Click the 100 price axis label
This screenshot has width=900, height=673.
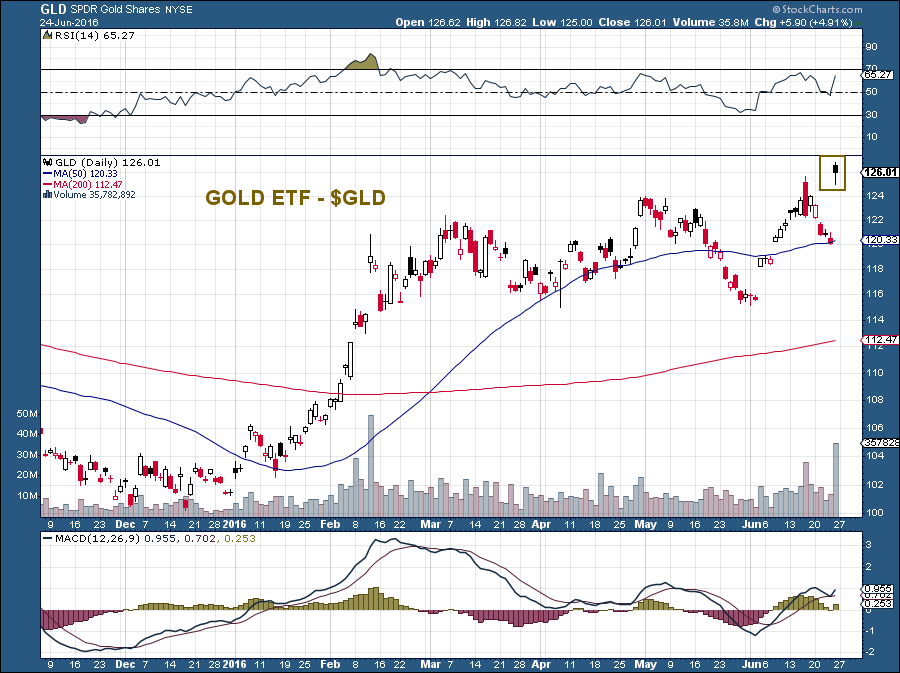tap(875, 512)
